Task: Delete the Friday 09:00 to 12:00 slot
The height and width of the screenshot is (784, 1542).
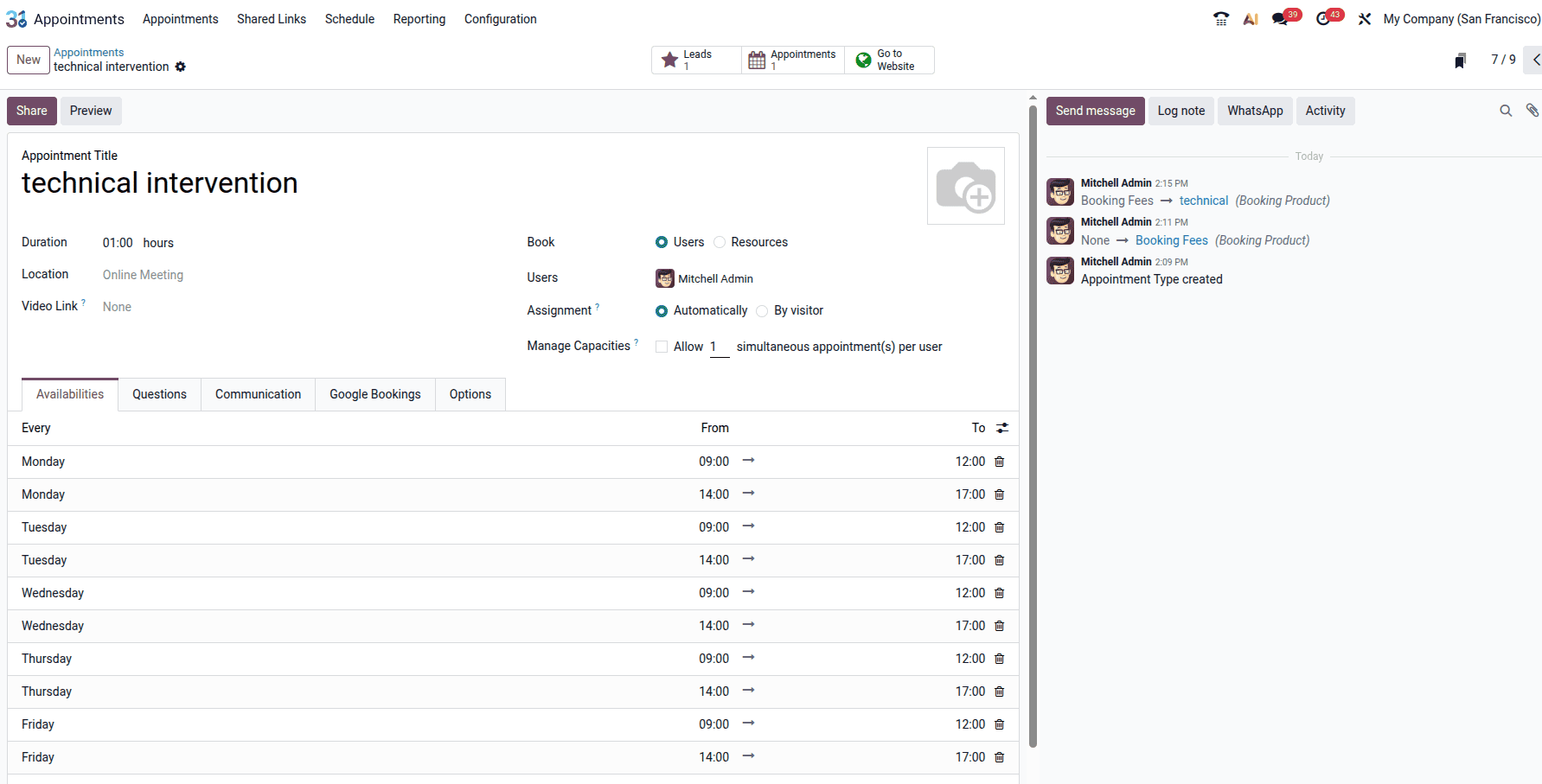Action: pos(1000,724)
